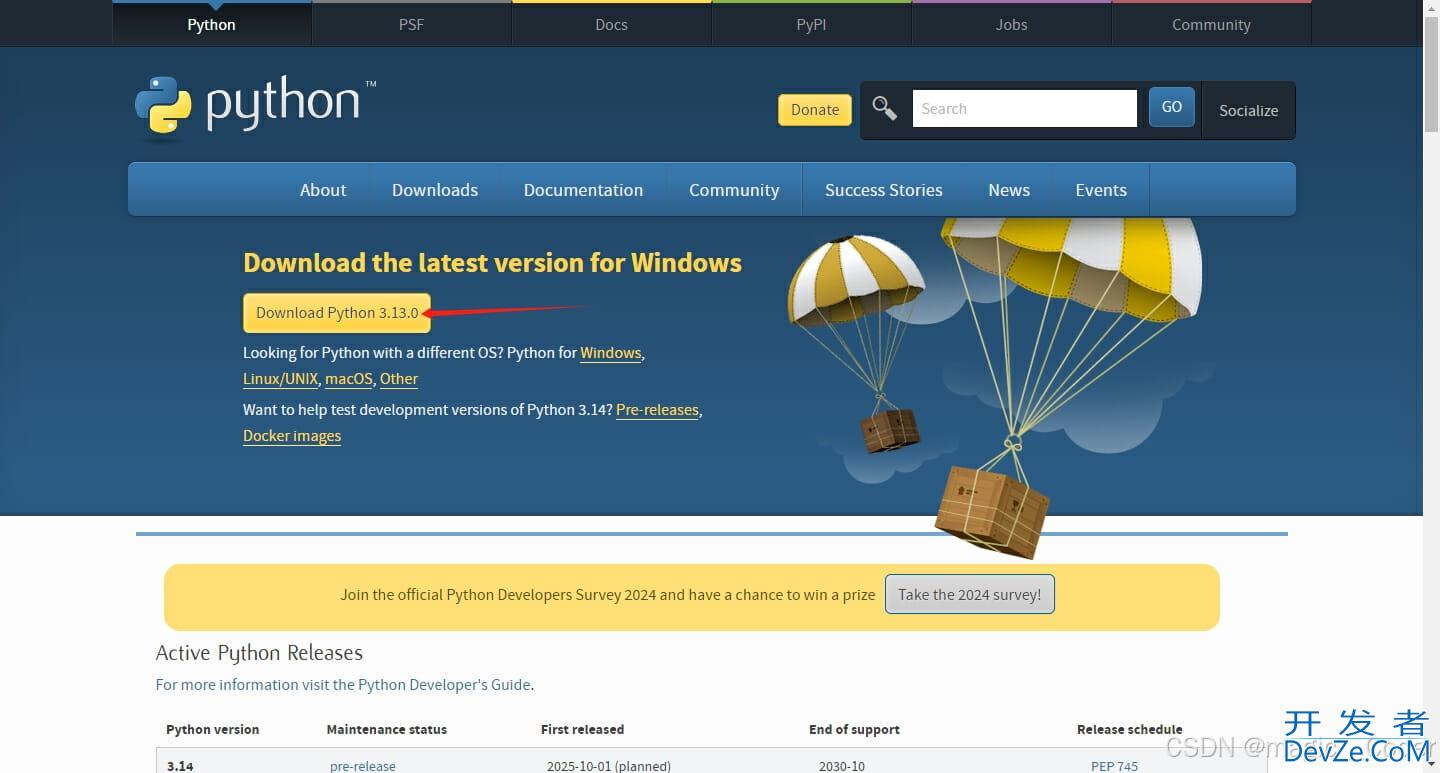Screen dimensions: 1440x773
Task: Open the Python tab in top bar
Action: [211, 25]
